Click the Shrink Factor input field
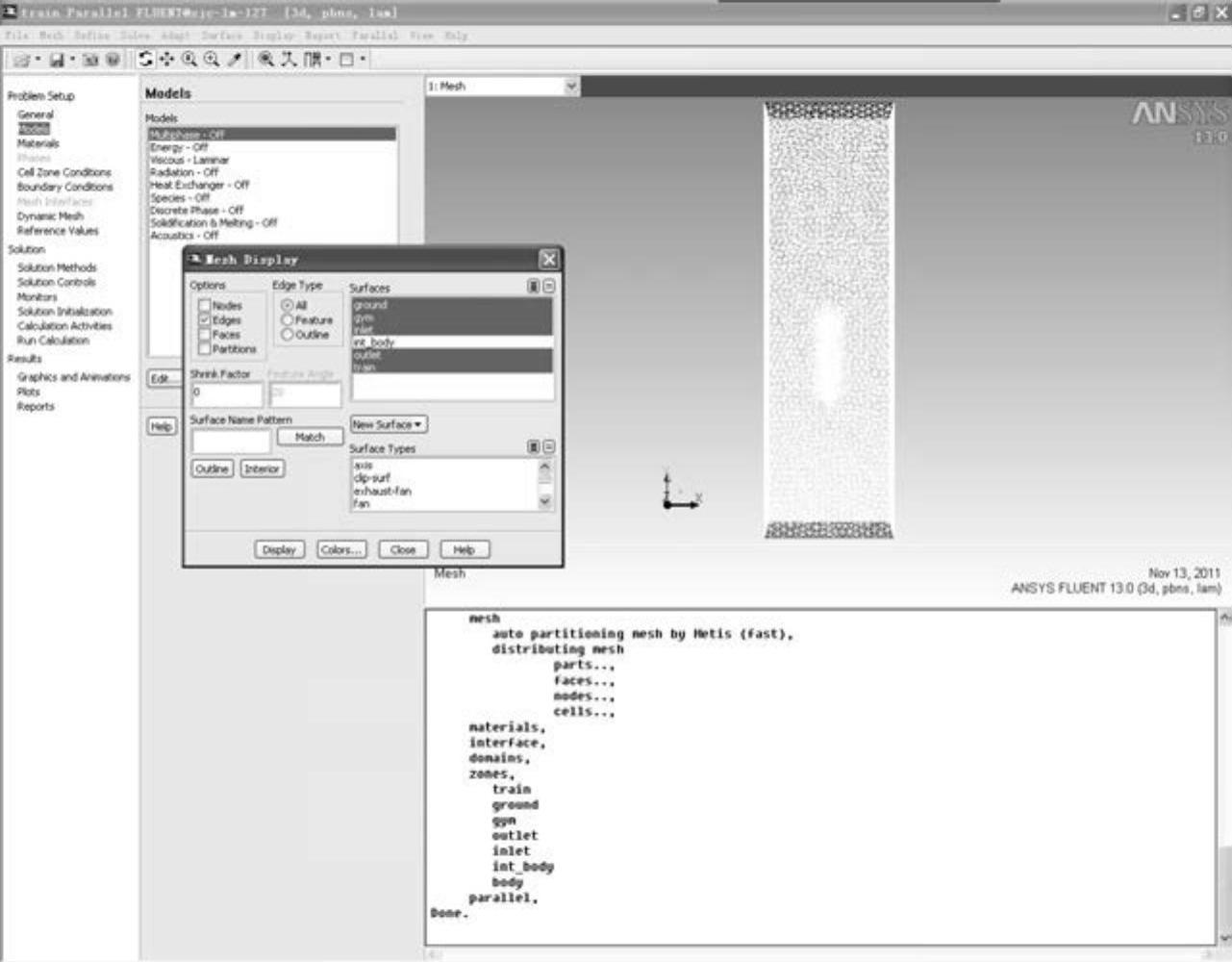Image resolution: width=1232 pixels, height=962 pixels. coord(226,393)
